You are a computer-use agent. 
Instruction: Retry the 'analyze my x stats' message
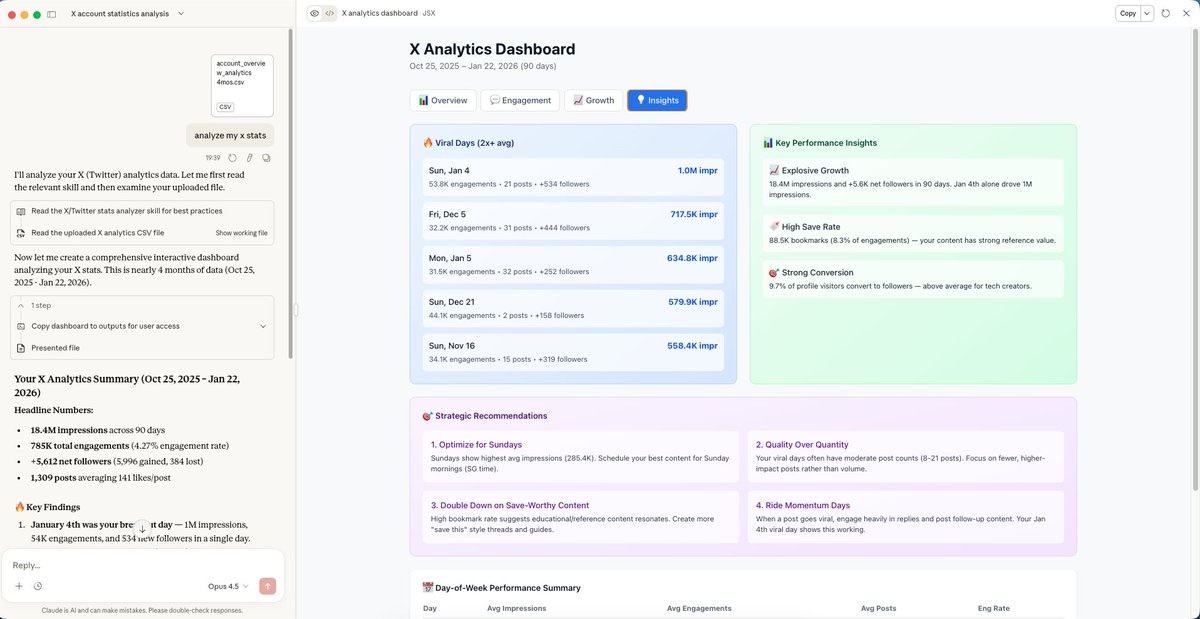coord(232,158)
